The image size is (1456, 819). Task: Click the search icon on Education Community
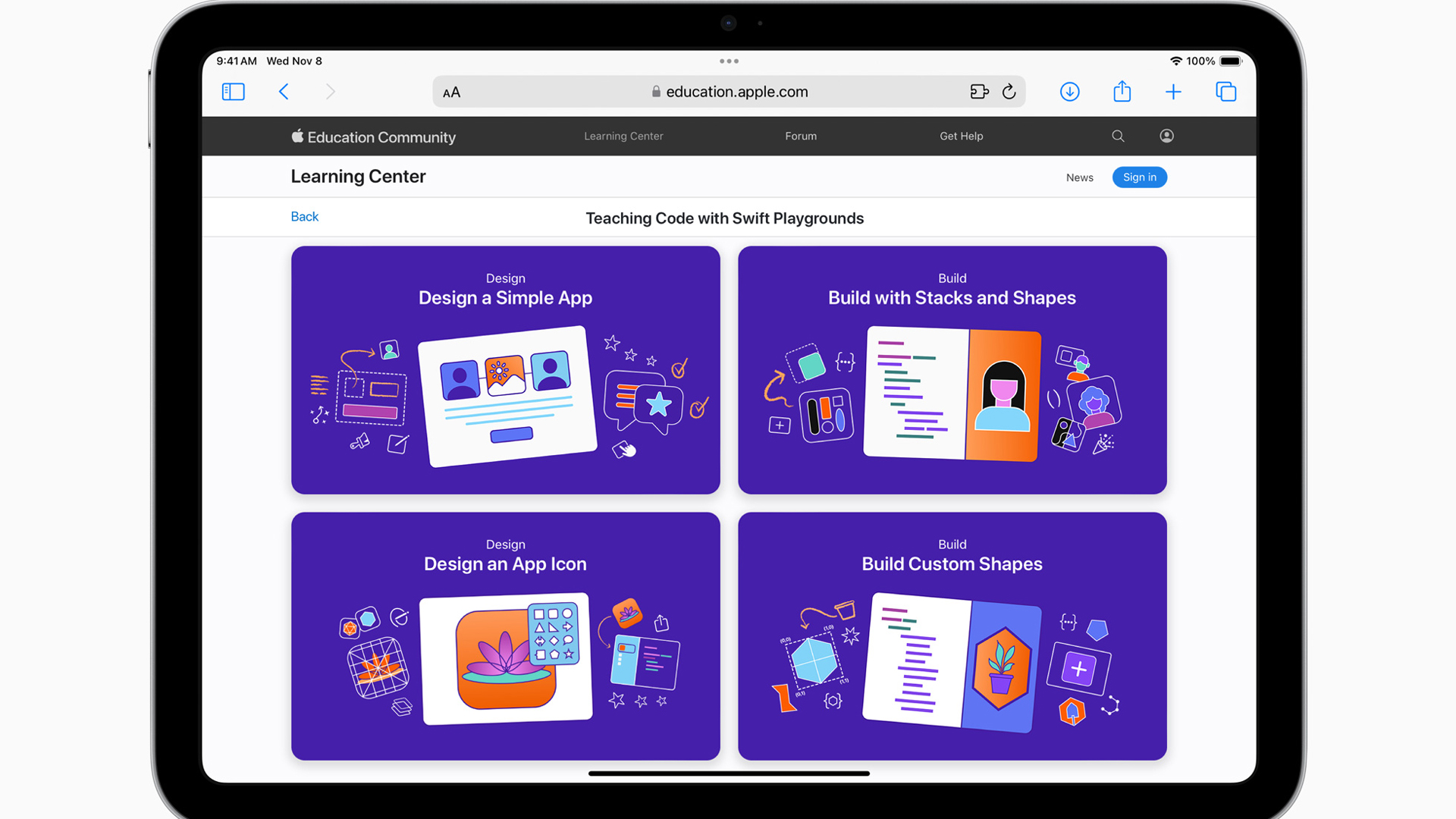click(1118, 136)
